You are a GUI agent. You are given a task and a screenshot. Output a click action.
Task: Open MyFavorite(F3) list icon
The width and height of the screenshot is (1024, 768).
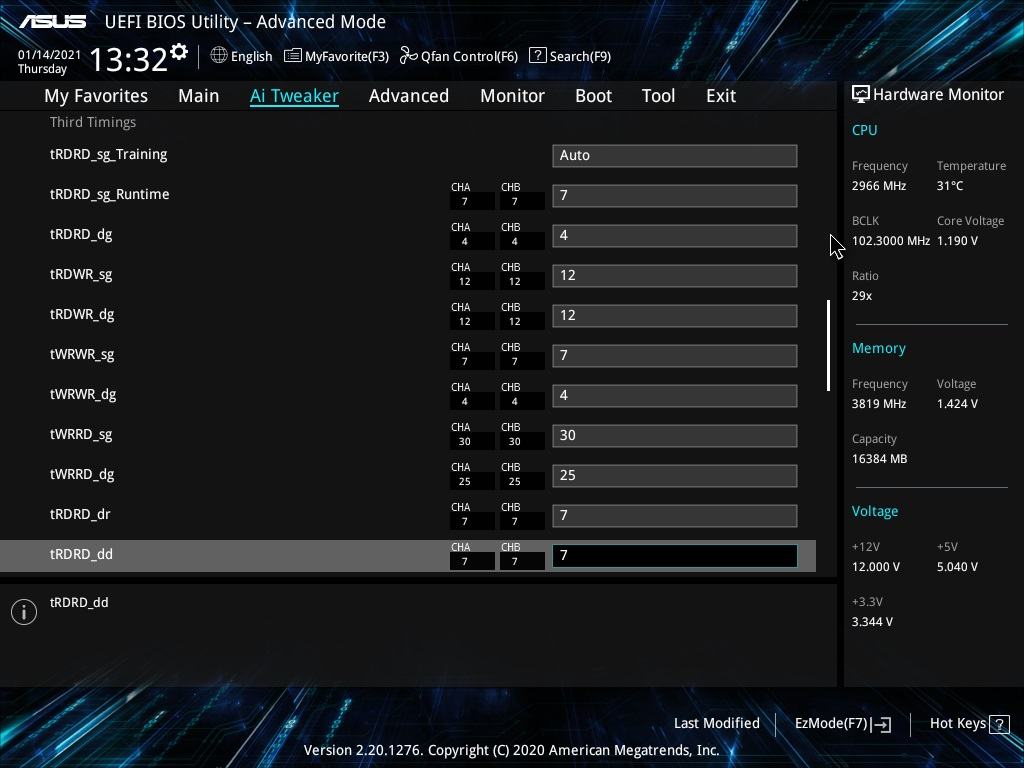tap(293, 56)
